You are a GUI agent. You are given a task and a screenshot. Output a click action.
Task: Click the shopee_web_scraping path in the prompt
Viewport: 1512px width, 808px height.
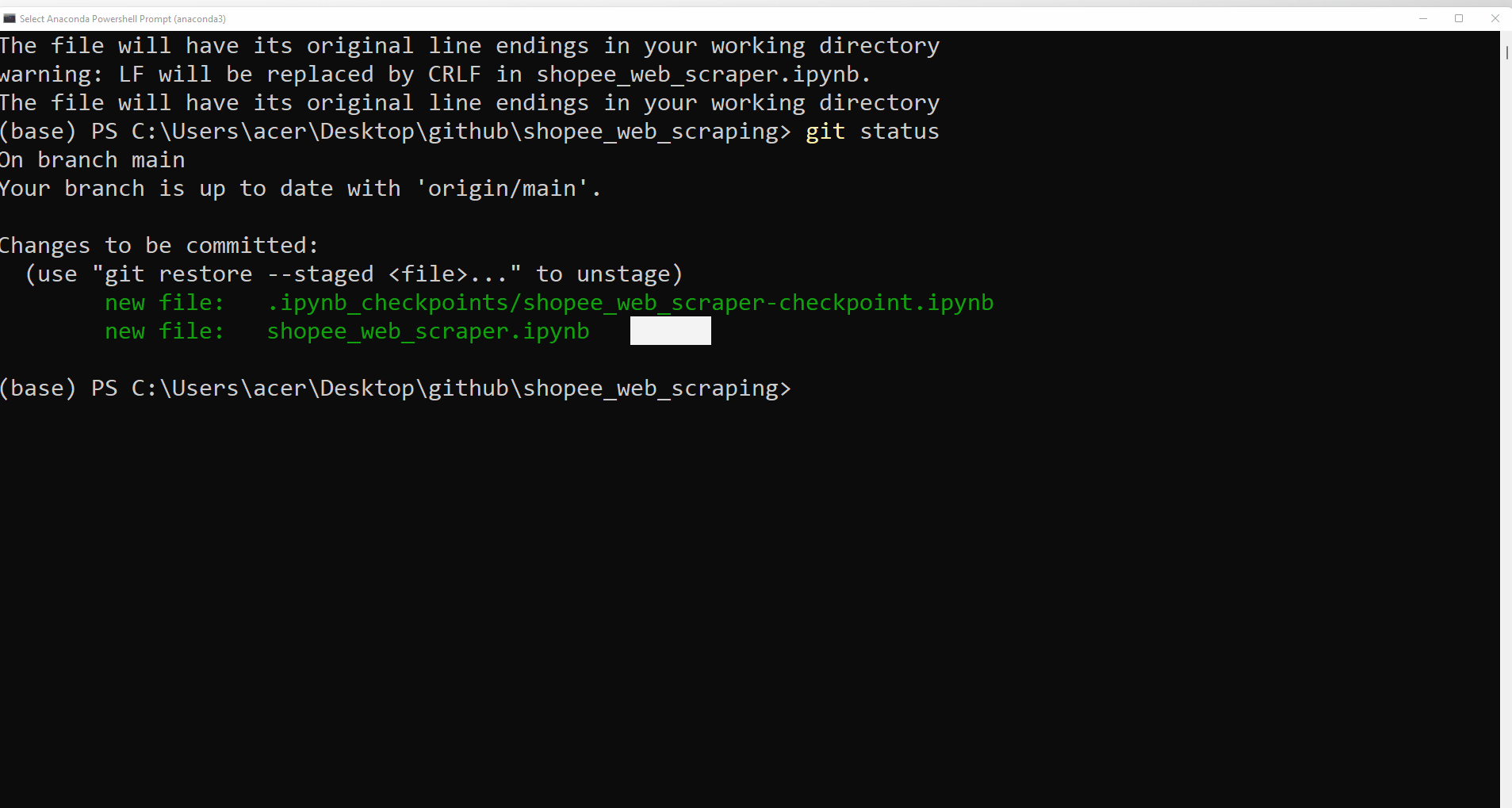pyautogui.click(x=650, y=389)
